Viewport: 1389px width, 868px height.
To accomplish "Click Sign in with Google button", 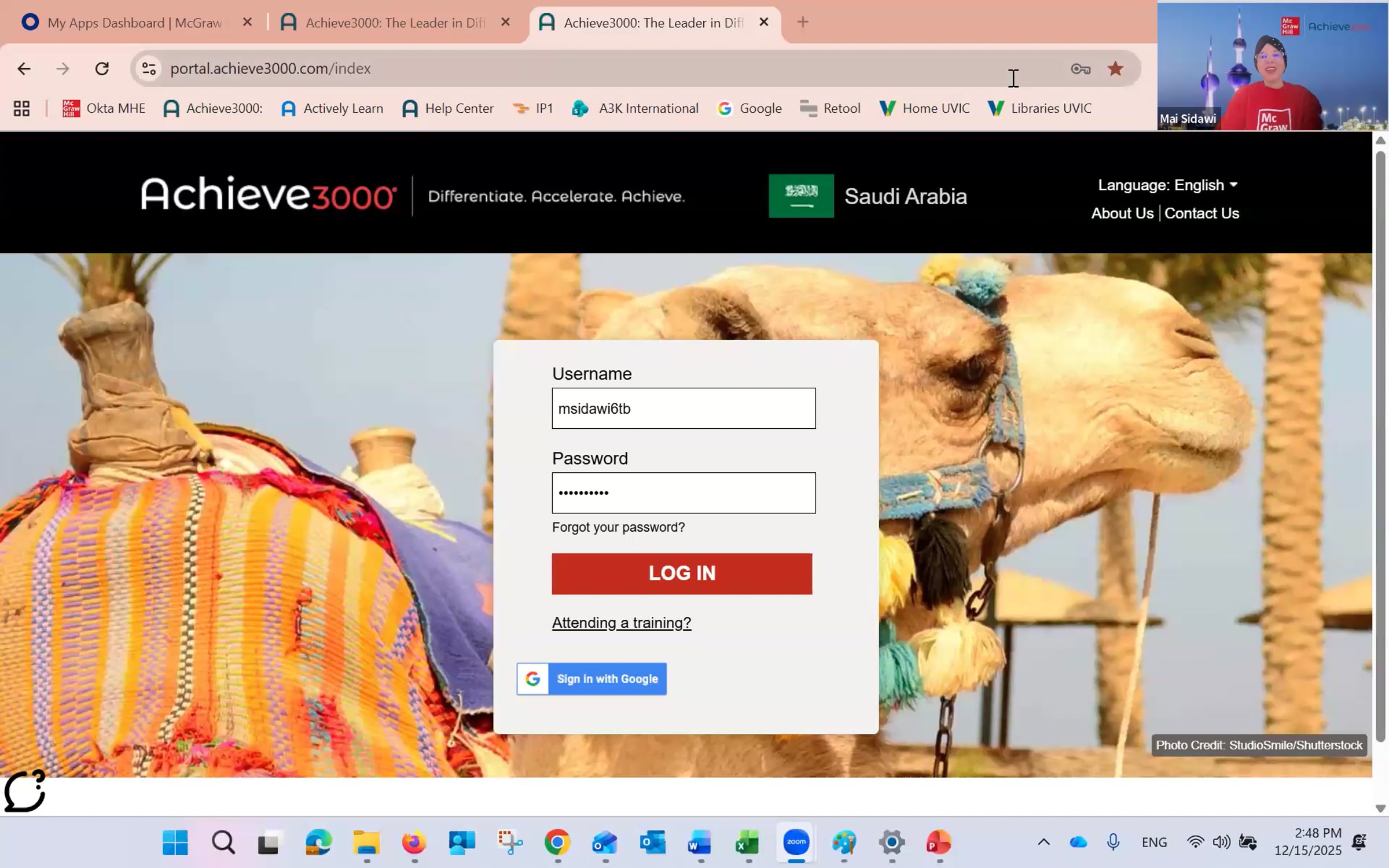I will [x=591, y=679].
